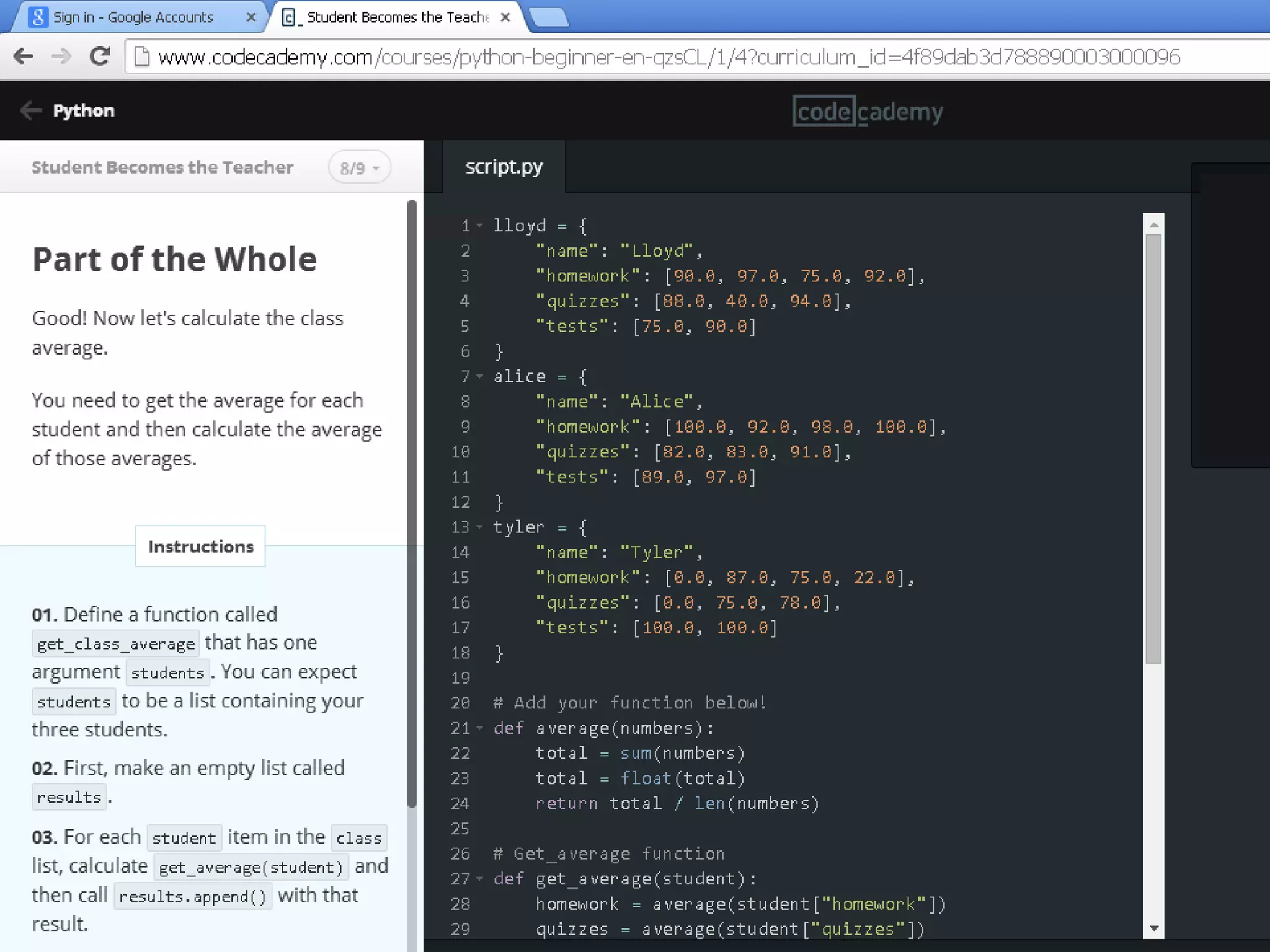Image resolution: width=1270 pixels, height=952 pixels.
Task: Click the Codecademy logo
Action: 868,112
